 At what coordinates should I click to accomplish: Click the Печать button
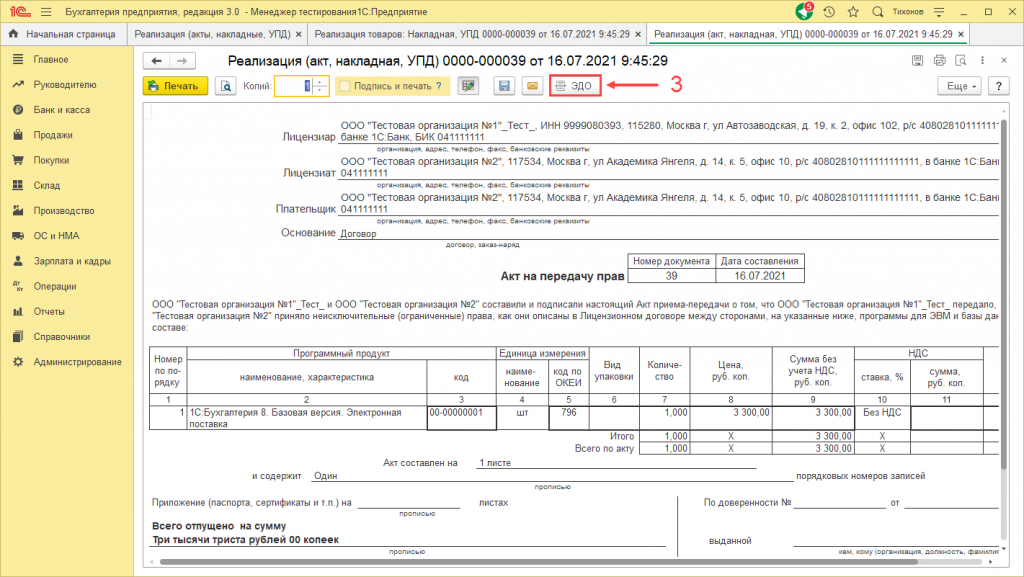175,86
